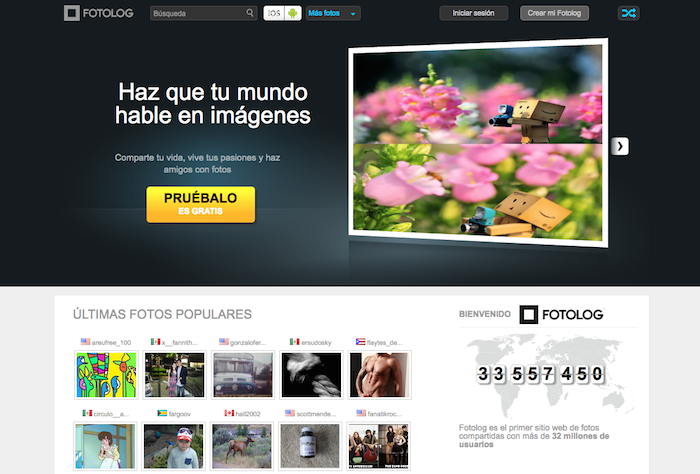700x474 pixels.
Task: Open areufree_100 user link
Action: point(111,343)
